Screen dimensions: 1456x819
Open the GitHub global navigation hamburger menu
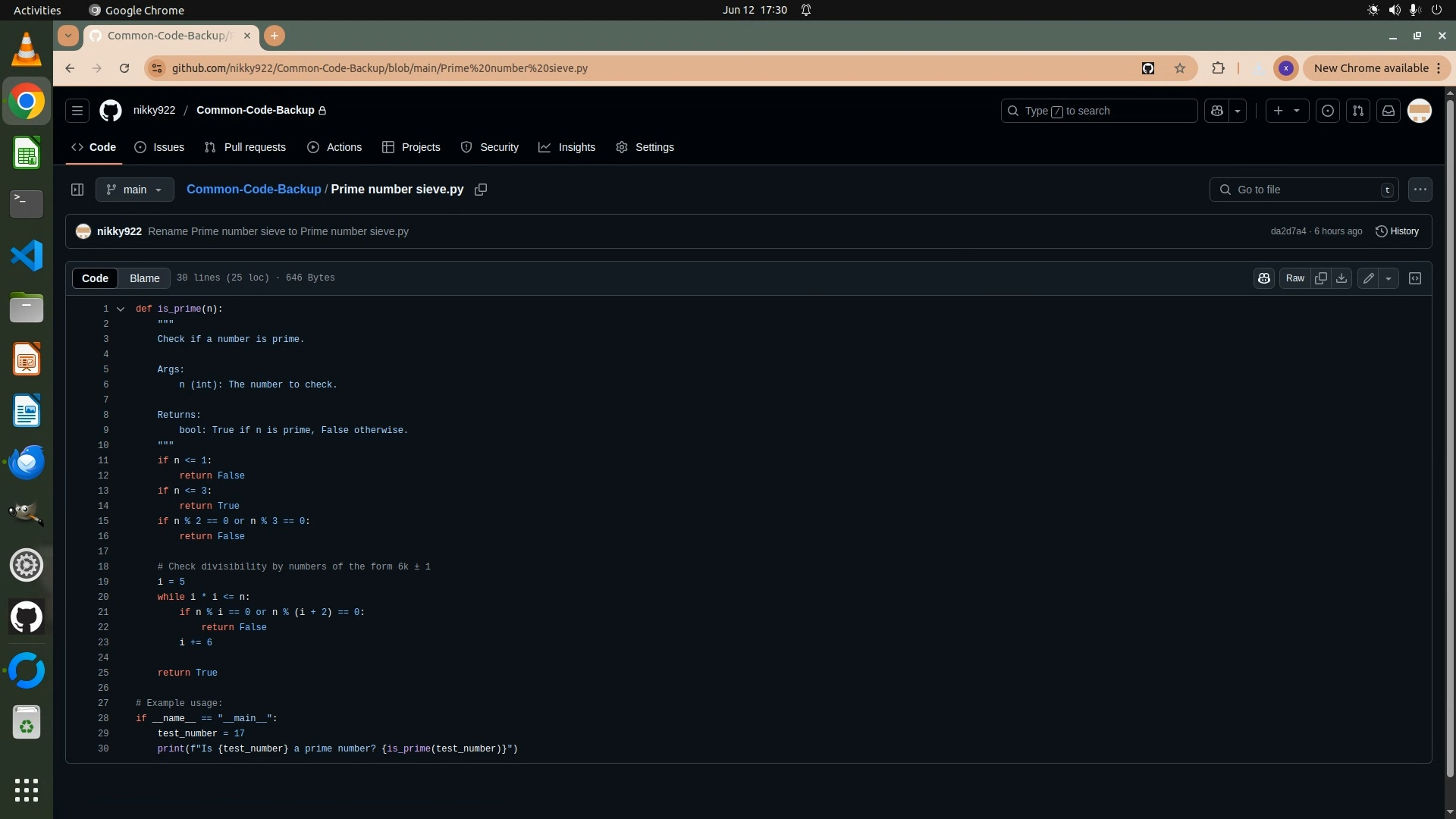[x=77, y=111]
